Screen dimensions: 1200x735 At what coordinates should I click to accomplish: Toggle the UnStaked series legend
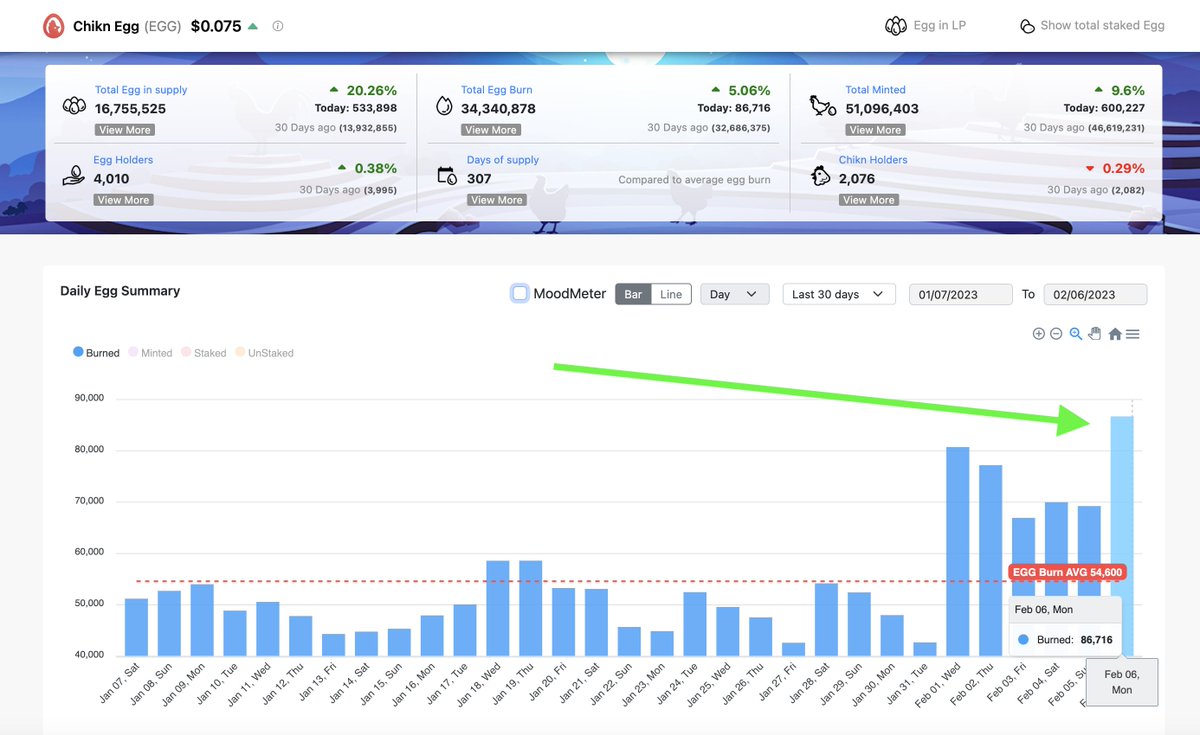[264, 353]
